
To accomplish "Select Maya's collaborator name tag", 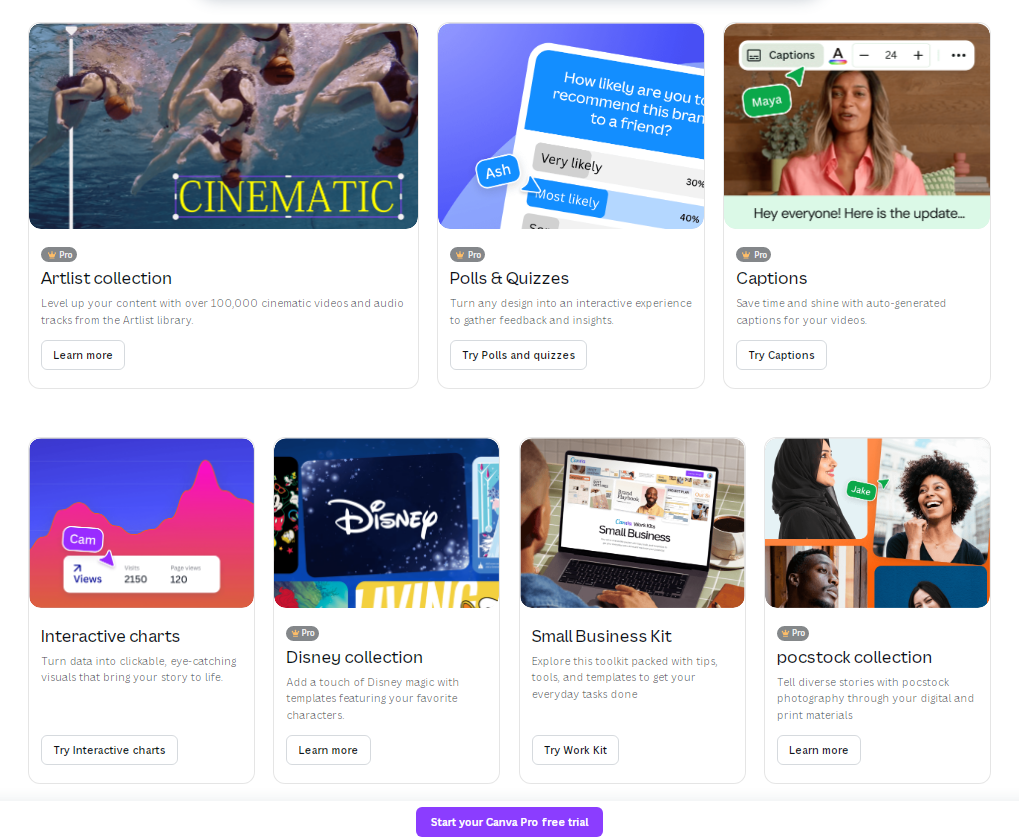I will [766, 100].
